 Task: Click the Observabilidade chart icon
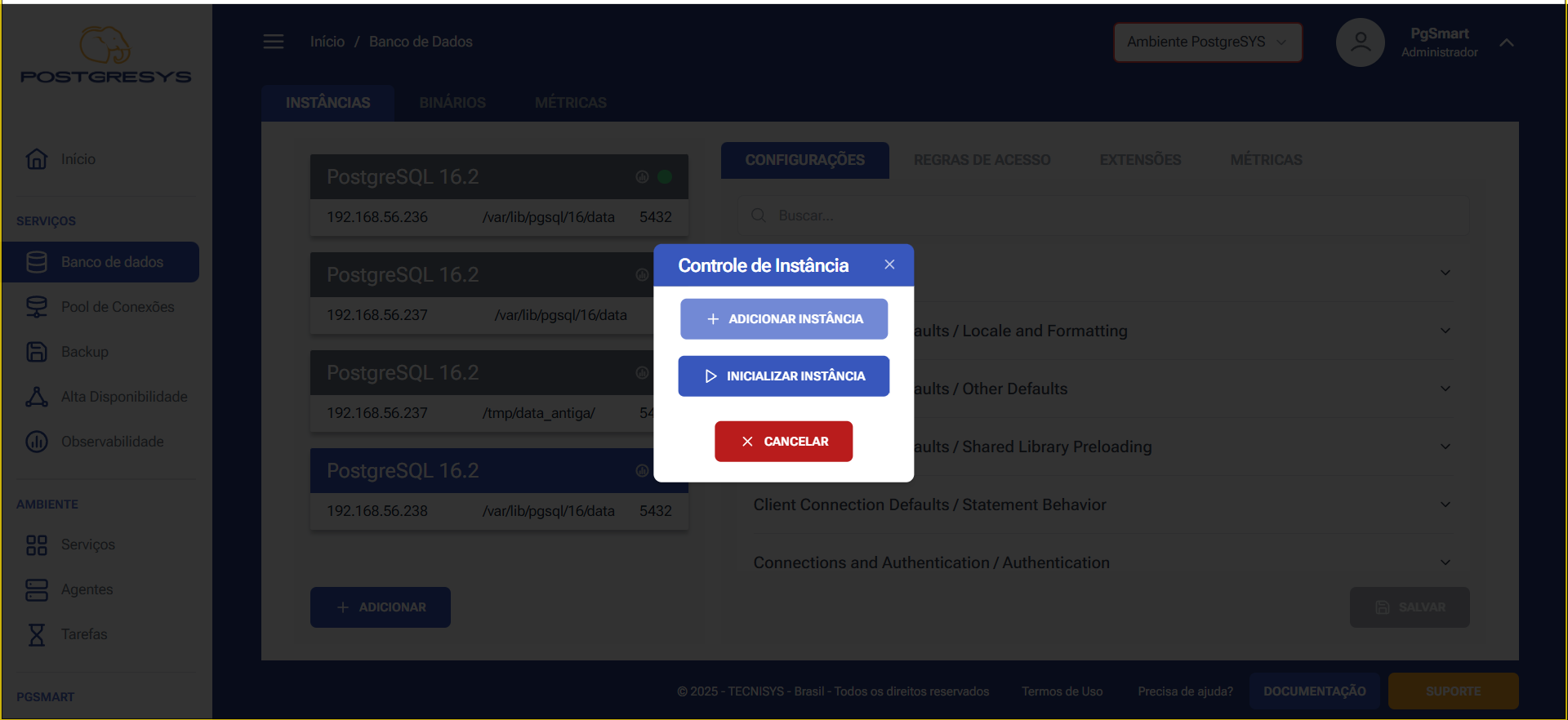37,442
